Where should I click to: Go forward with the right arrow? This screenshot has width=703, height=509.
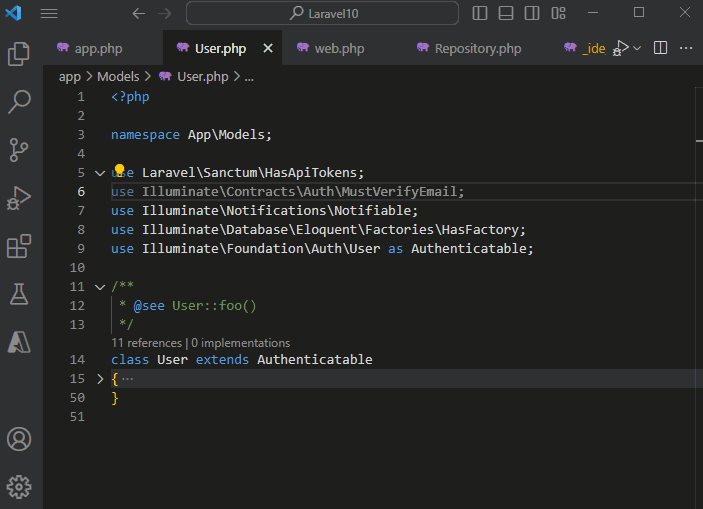point(165,13)
